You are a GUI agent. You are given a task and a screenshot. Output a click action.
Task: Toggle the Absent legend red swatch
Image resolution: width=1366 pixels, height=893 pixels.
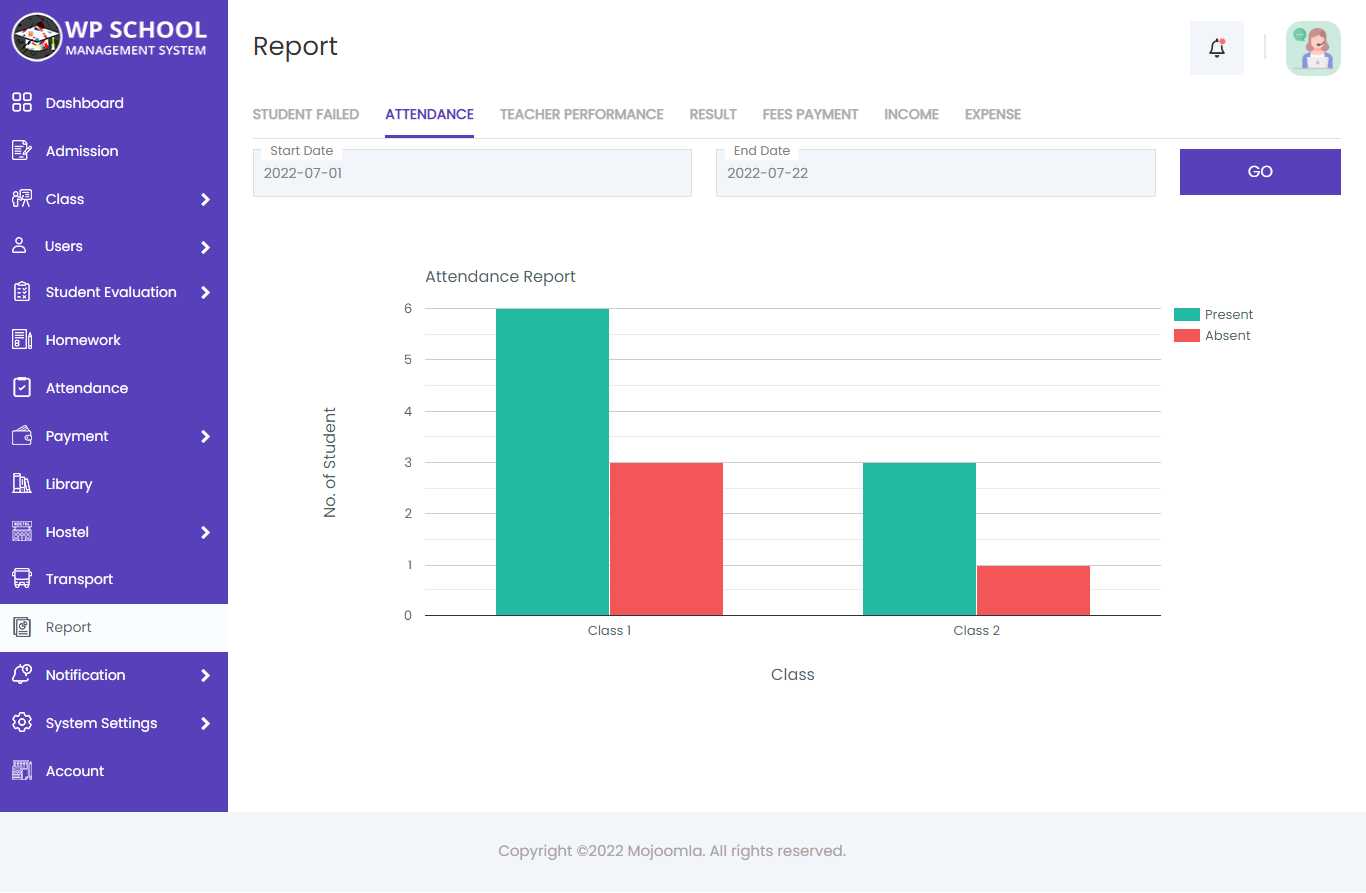[1186, 336]
